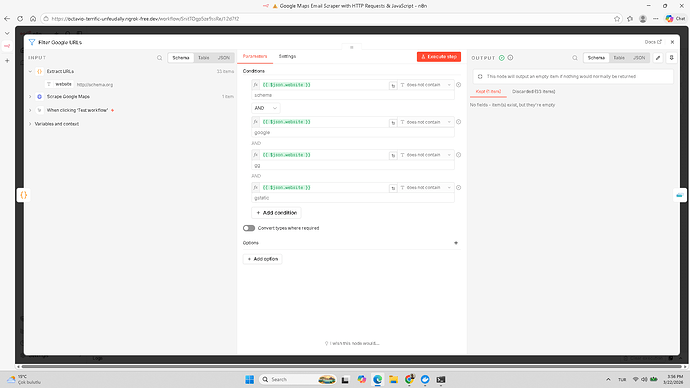
Task: Click swap icon beside google condition expression
Action: [x=393, y=123]
